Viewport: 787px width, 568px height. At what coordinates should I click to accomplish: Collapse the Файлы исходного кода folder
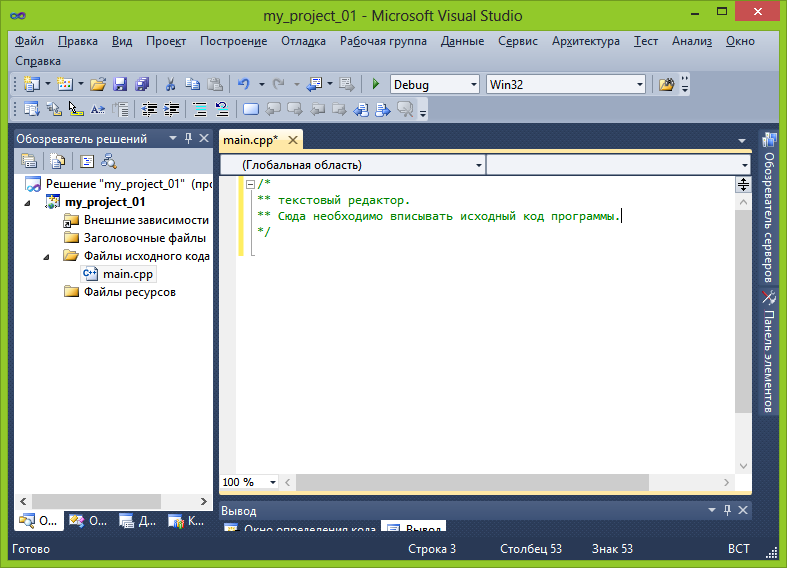point(47,257)
